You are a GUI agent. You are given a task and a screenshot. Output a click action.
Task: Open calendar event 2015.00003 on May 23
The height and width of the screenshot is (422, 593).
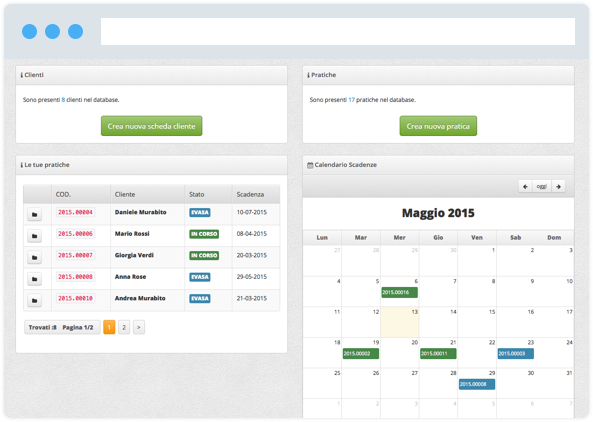pos(516,354)
